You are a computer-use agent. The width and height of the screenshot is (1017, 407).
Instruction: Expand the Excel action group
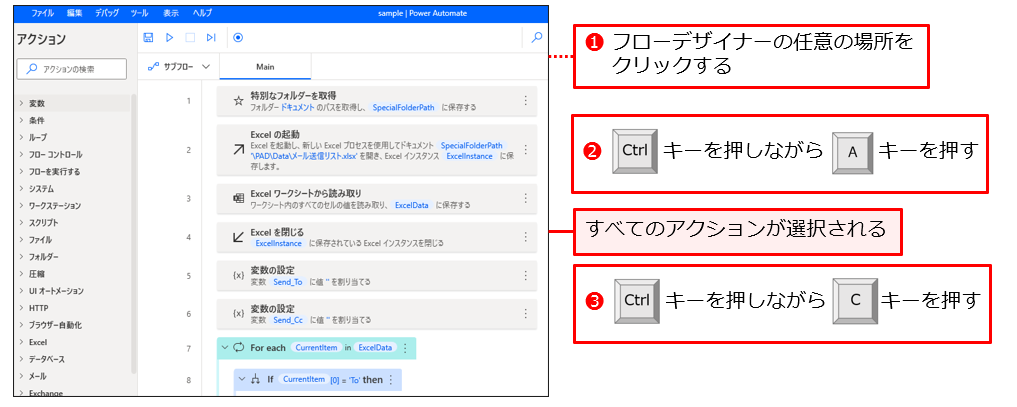[21, 342]
